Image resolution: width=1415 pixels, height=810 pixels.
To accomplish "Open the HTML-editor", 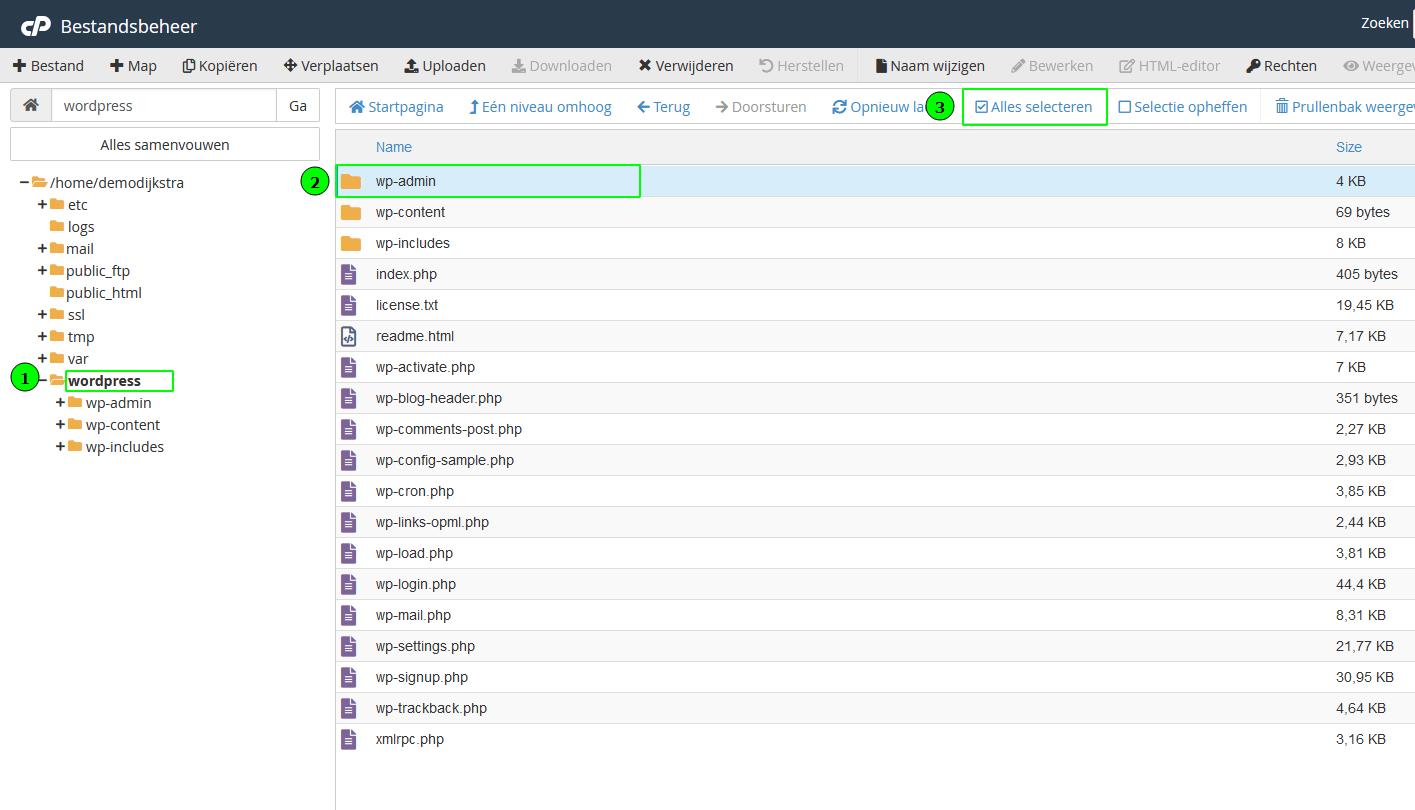I will click(1170, 66).
